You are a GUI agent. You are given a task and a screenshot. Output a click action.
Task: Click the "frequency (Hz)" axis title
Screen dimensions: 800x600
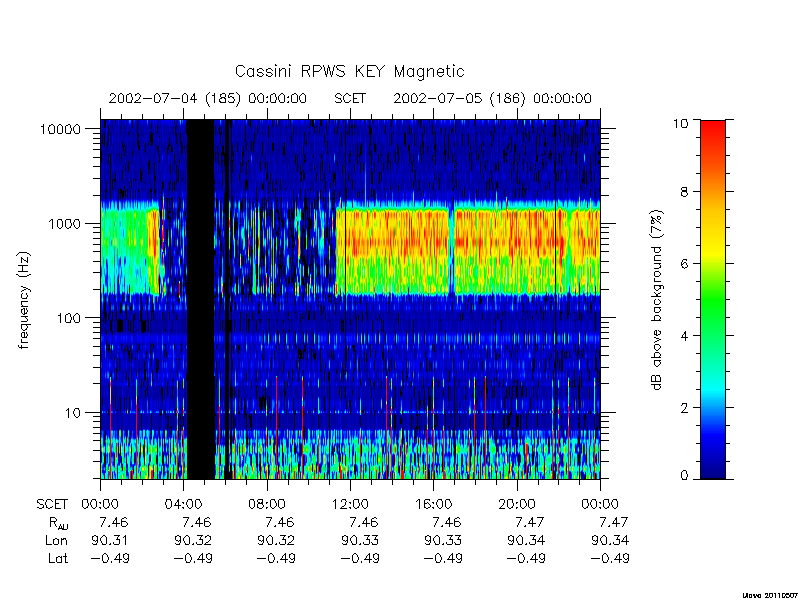[24, 301]
